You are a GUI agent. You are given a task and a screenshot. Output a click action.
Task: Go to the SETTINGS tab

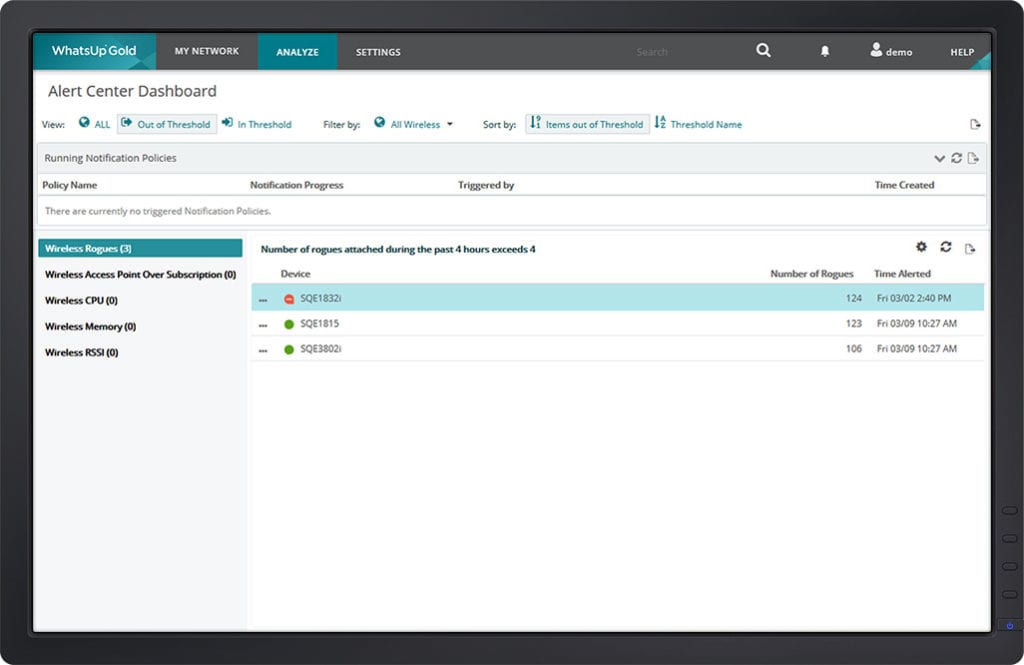pos(378,52)
